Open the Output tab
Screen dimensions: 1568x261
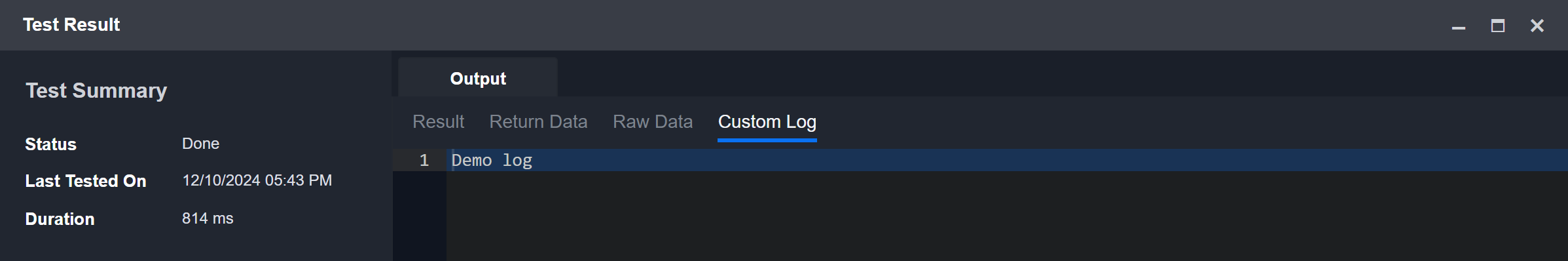478,78
